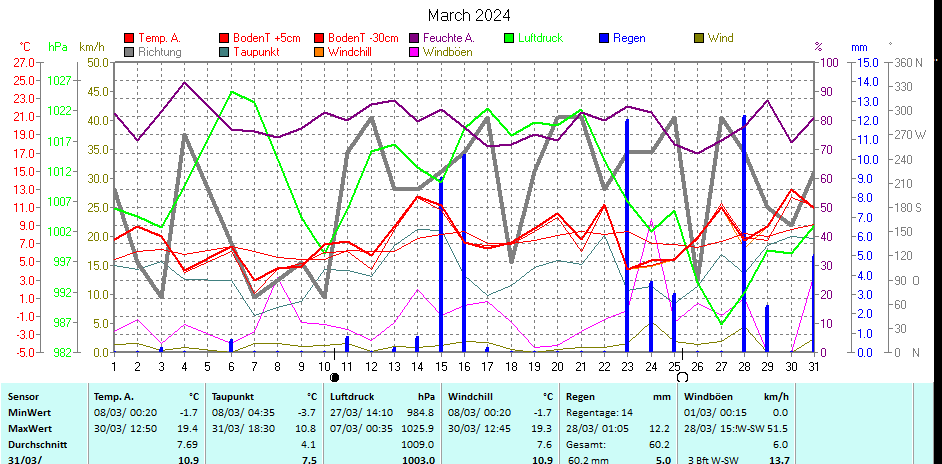942x464 pixels.
Task: Click the Gesamt: rain total label
Action: 585,445
